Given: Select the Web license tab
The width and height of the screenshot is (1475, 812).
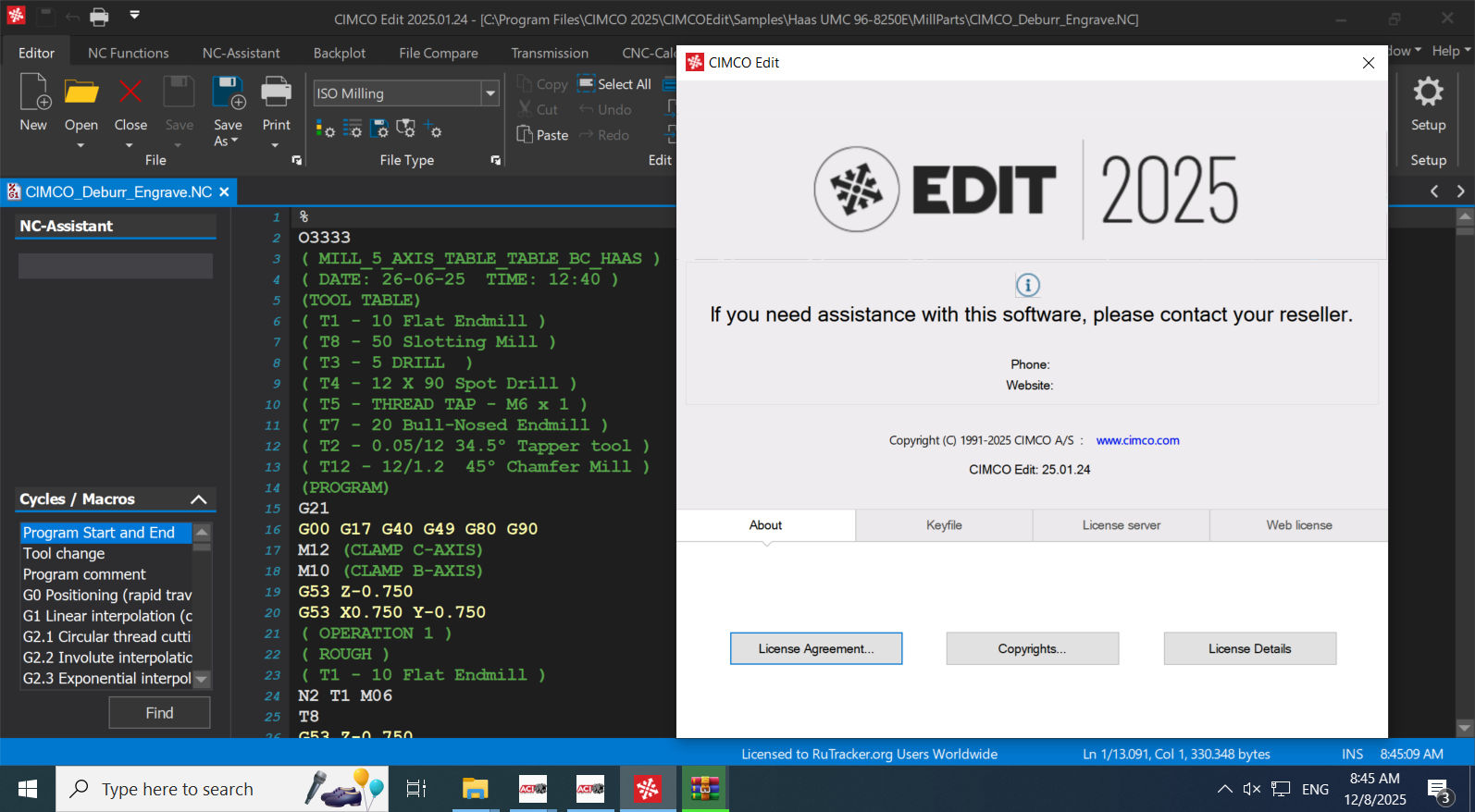Looking at the screenshot, I should click(1299, 525).
